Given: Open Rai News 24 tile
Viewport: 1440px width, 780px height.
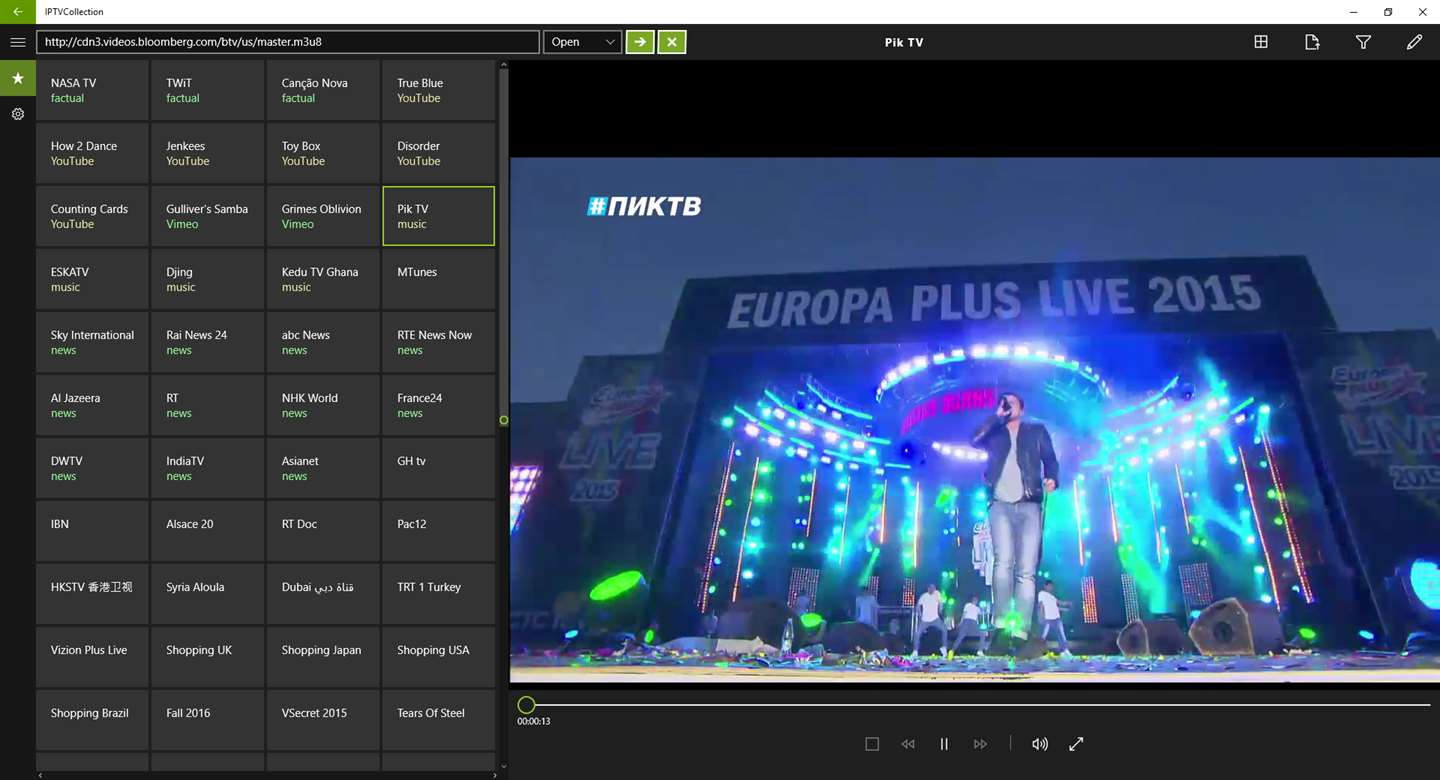Looking at the screenshot, I should 208,342.
